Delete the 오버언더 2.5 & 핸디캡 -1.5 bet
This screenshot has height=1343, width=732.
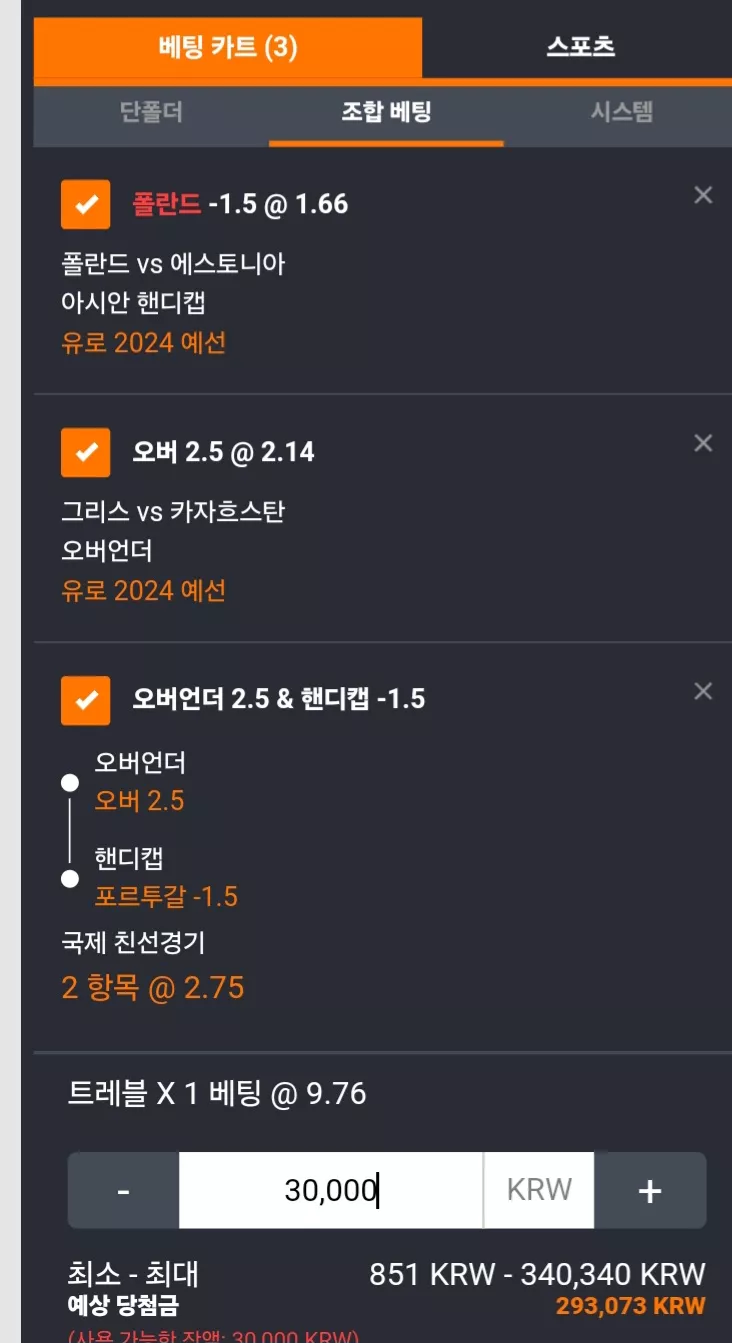703,691
